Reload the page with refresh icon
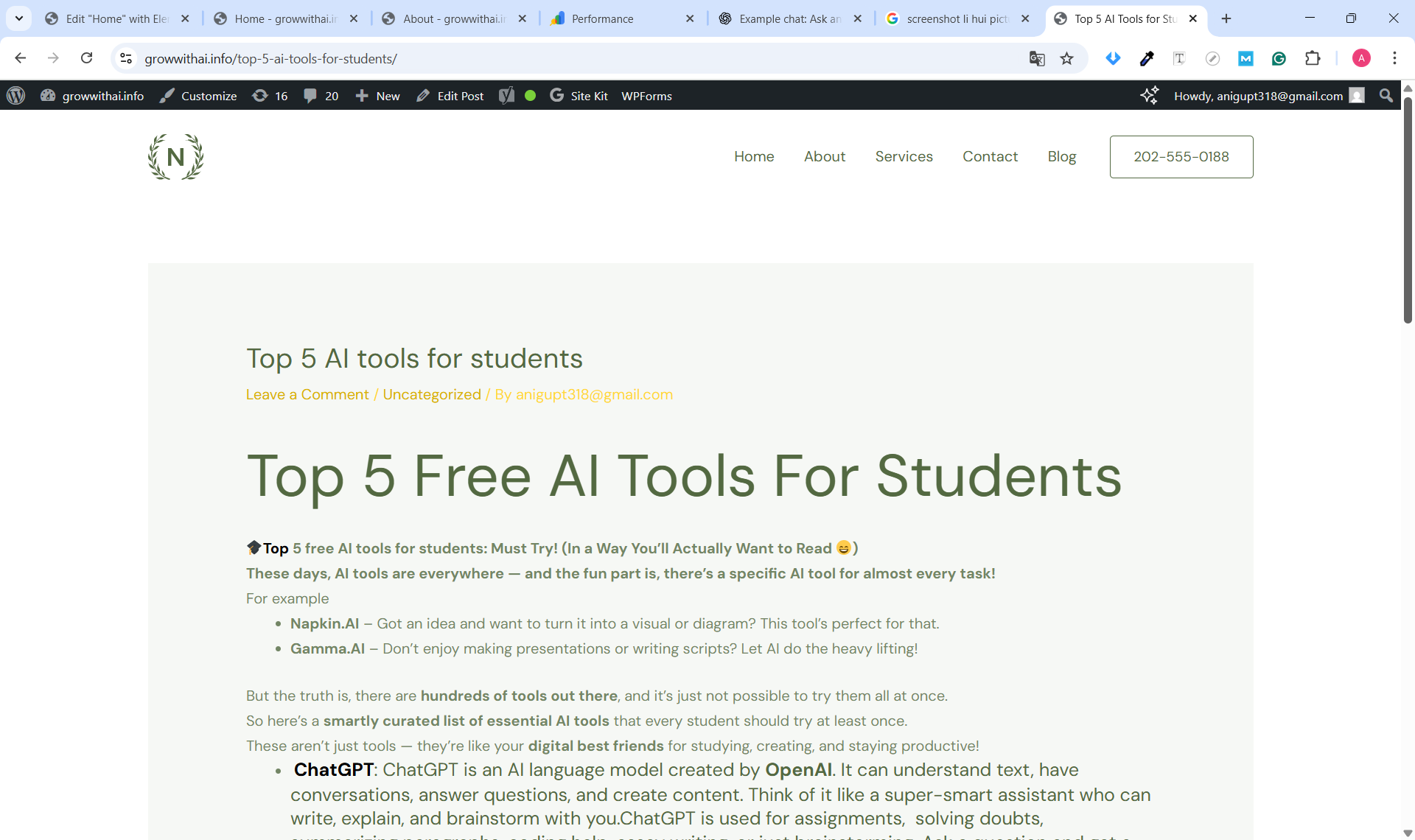The width and height of the screenshot is (1415, 840). point(86,58)
